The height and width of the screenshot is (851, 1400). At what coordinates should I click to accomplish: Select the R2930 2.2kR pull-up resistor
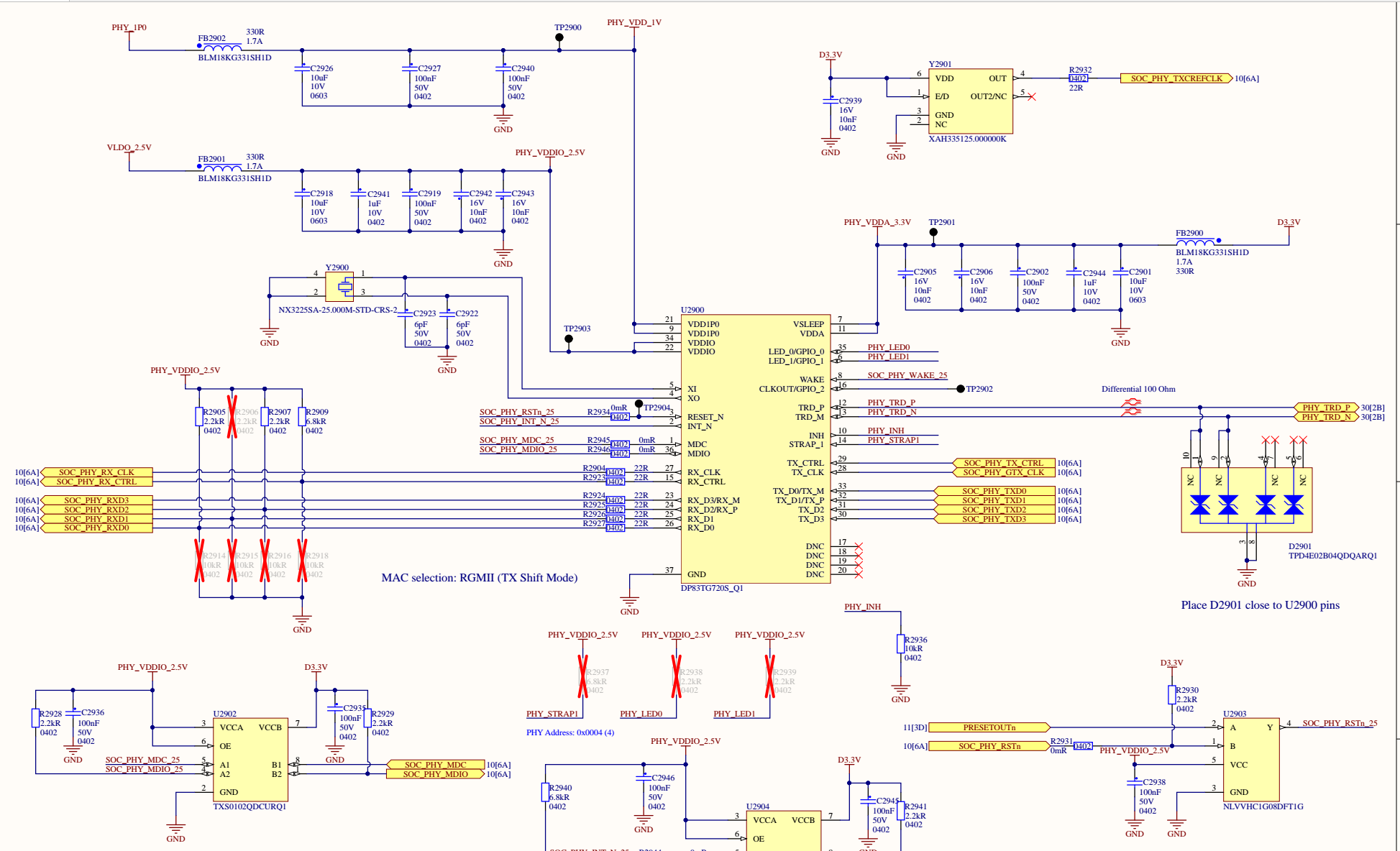pyautogui.click(x=1172, y=694)
